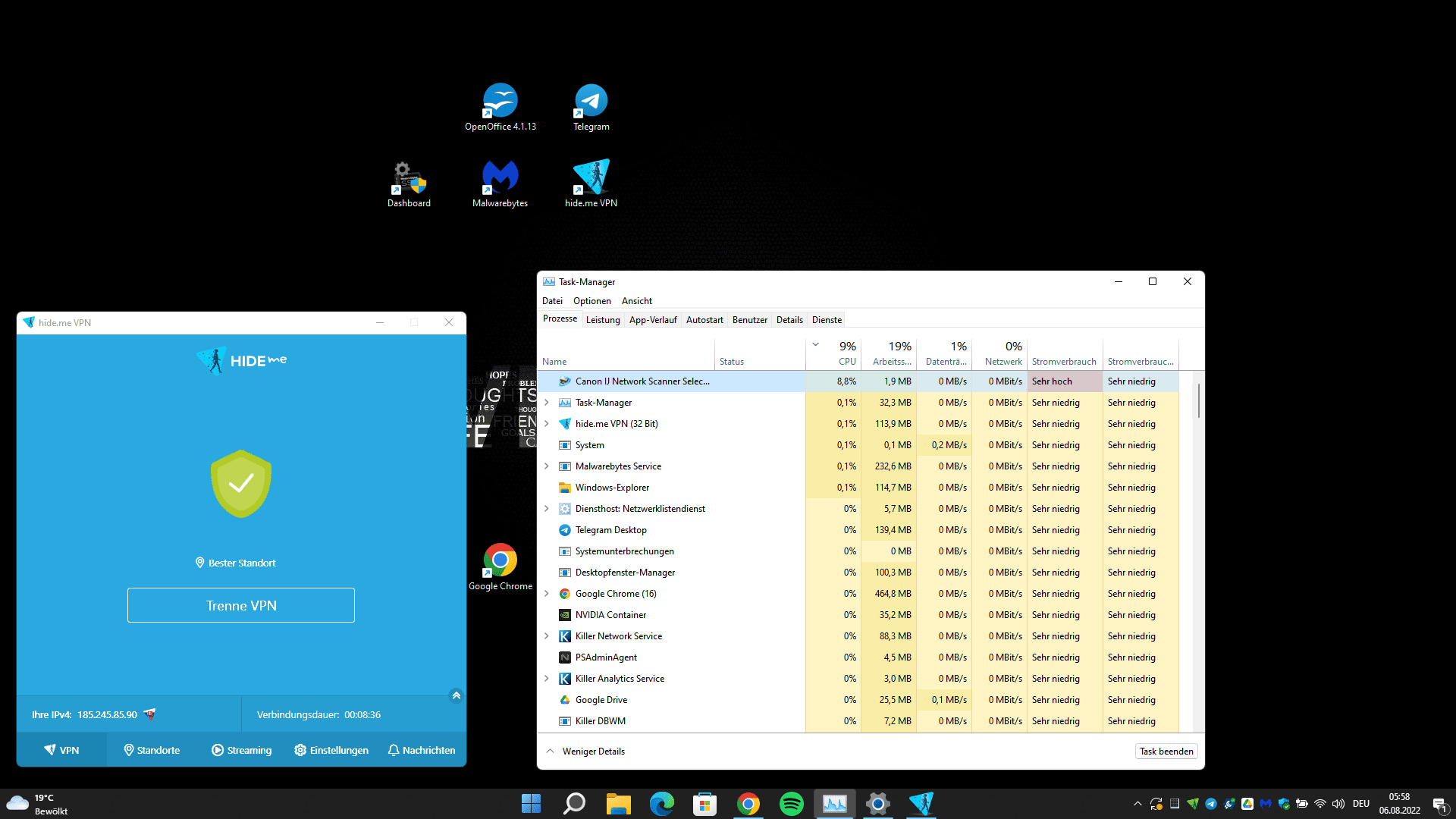The height and width of the screenshot is (819, 1456).
Task: Open the clock showing 05:58
Action: 1399,804
